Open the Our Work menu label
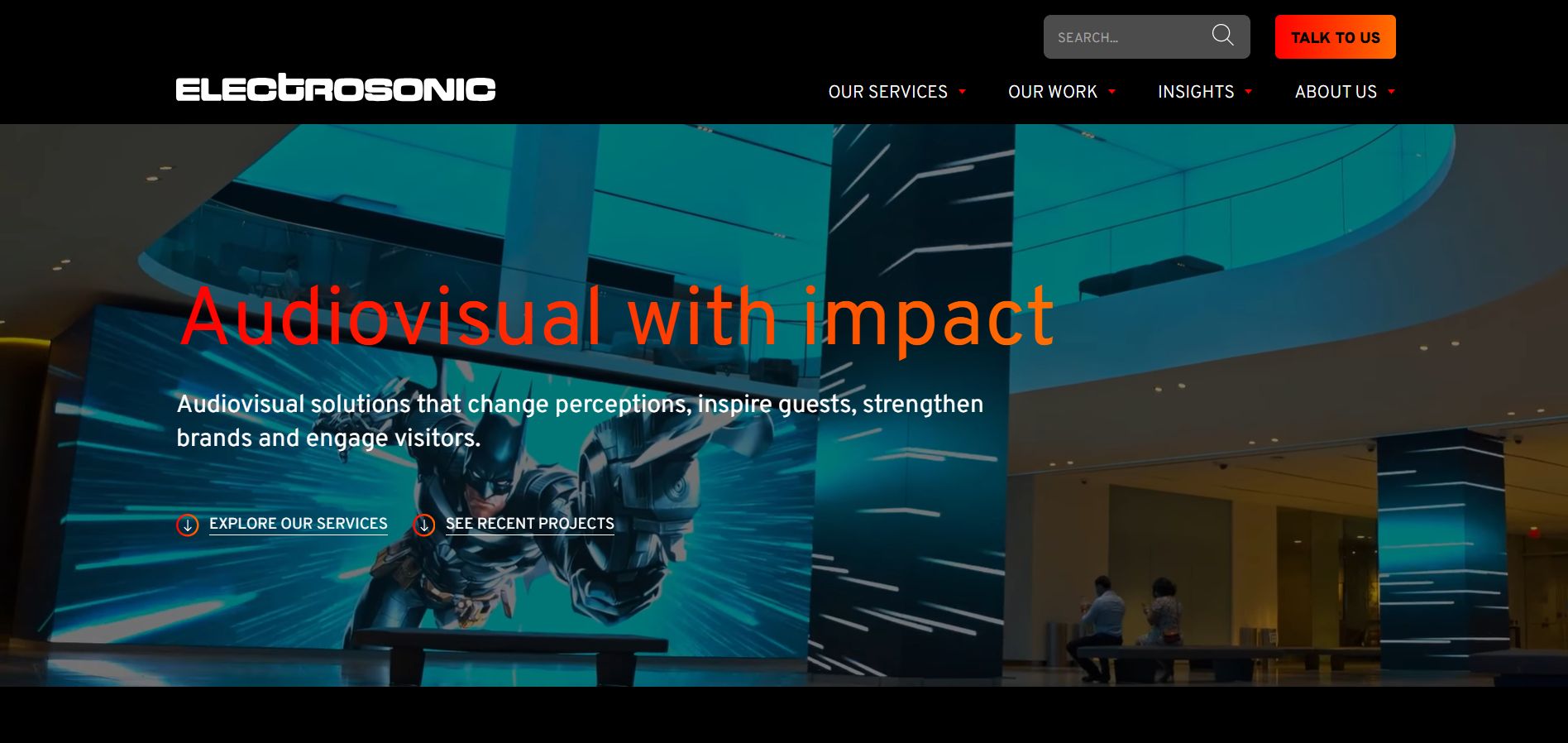The image size is (1568, 743). (1052, 92)
